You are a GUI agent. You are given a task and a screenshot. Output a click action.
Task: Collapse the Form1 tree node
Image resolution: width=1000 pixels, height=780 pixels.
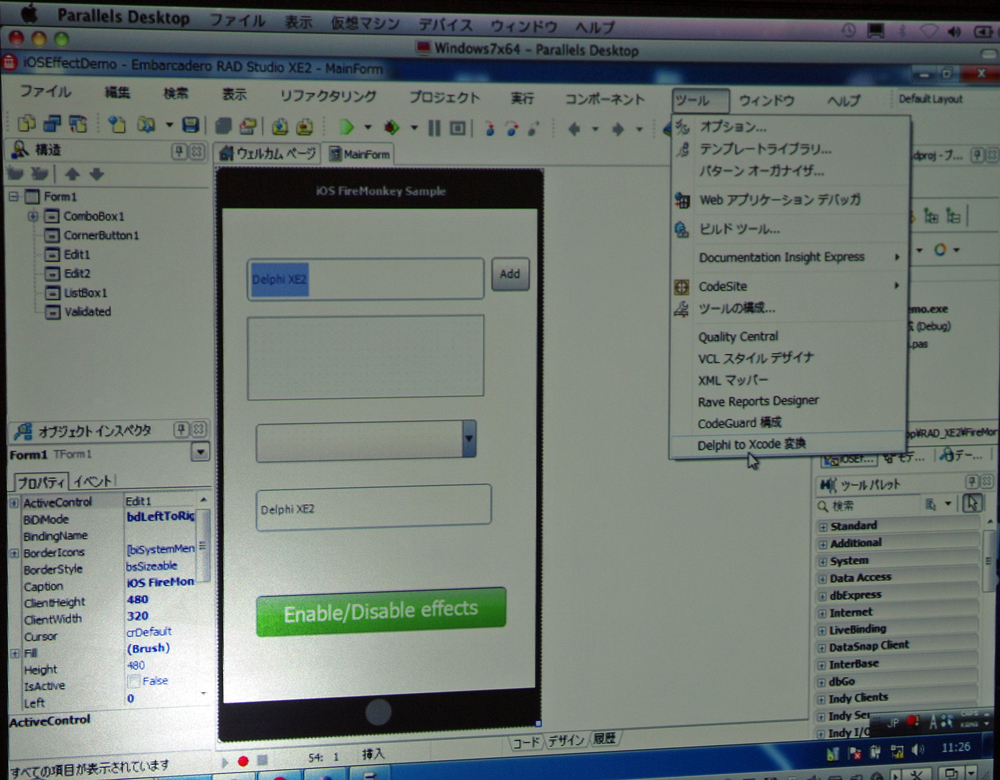pyautogui.click(x=13, y=196)
